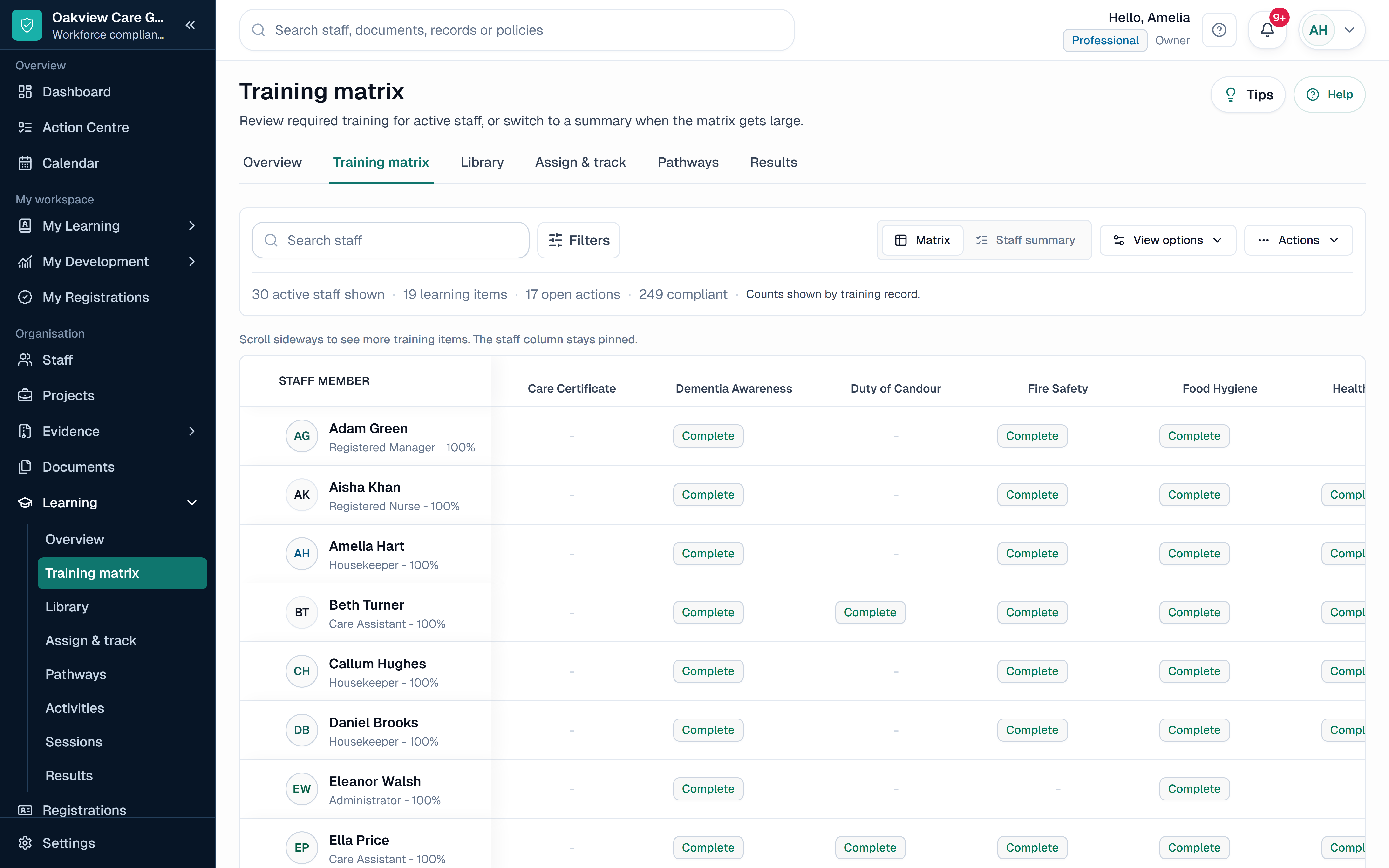Viewport: 1389px width, 868px height.
Task: Open Actions dropdown
Action: (x=1298, y=240)
